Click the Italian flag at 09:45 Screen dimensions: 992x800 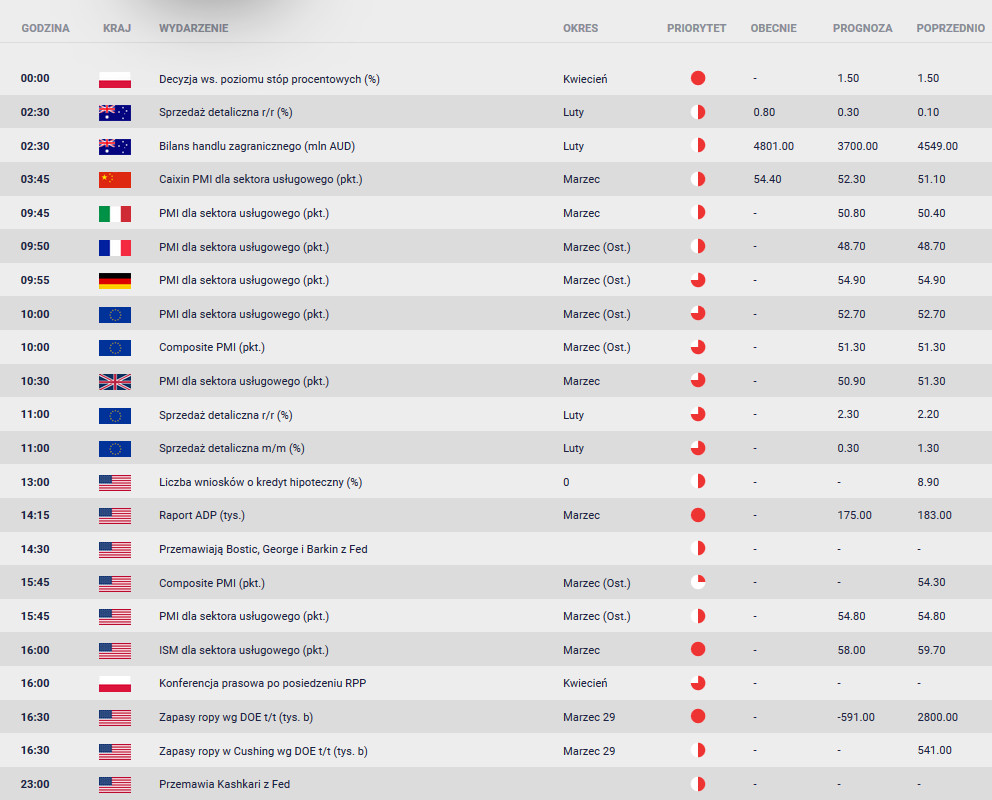pyautogui.click(x=115, y=213)
